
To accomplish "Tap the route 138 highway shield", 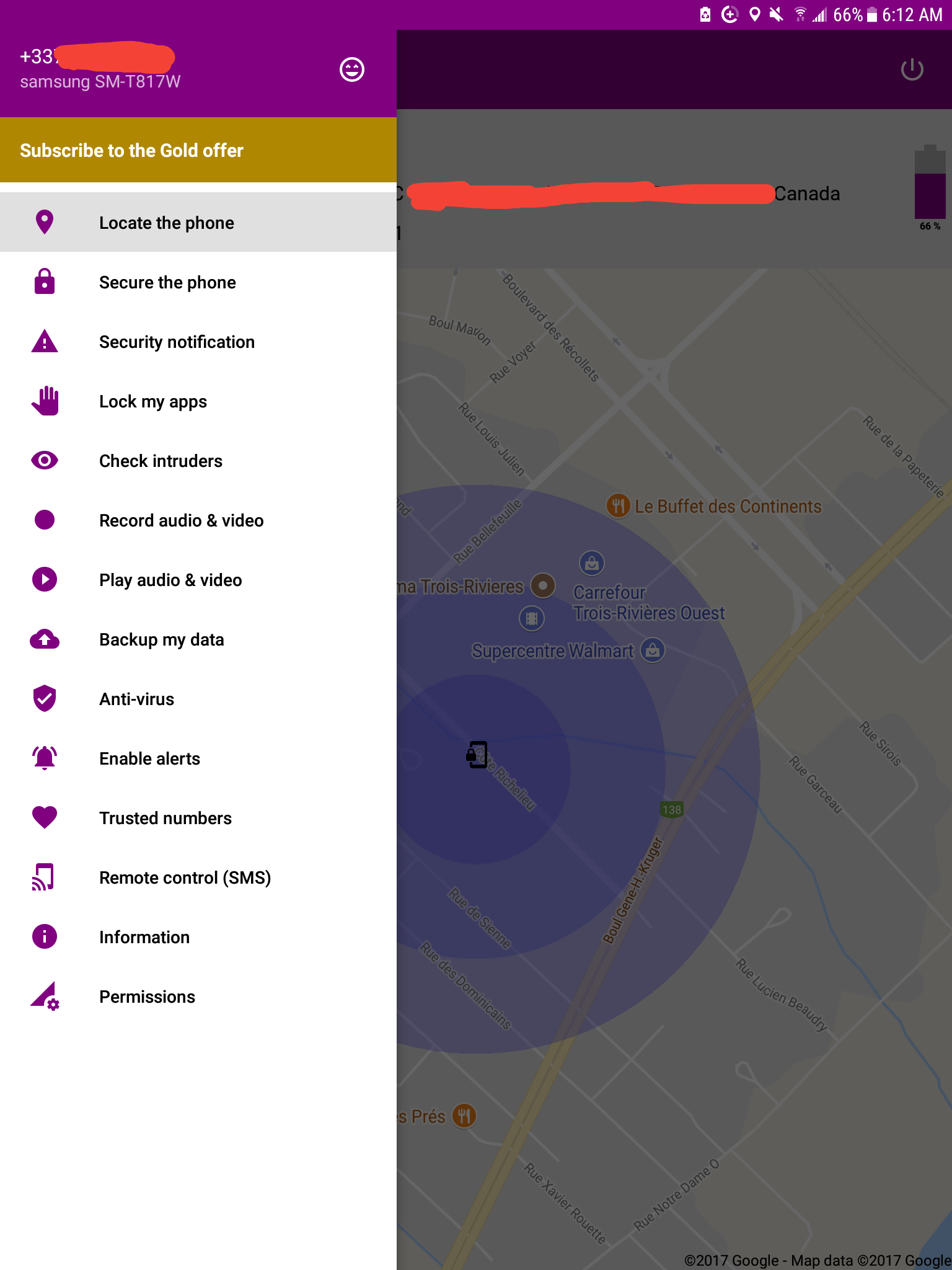I will [x=672, y=809].
